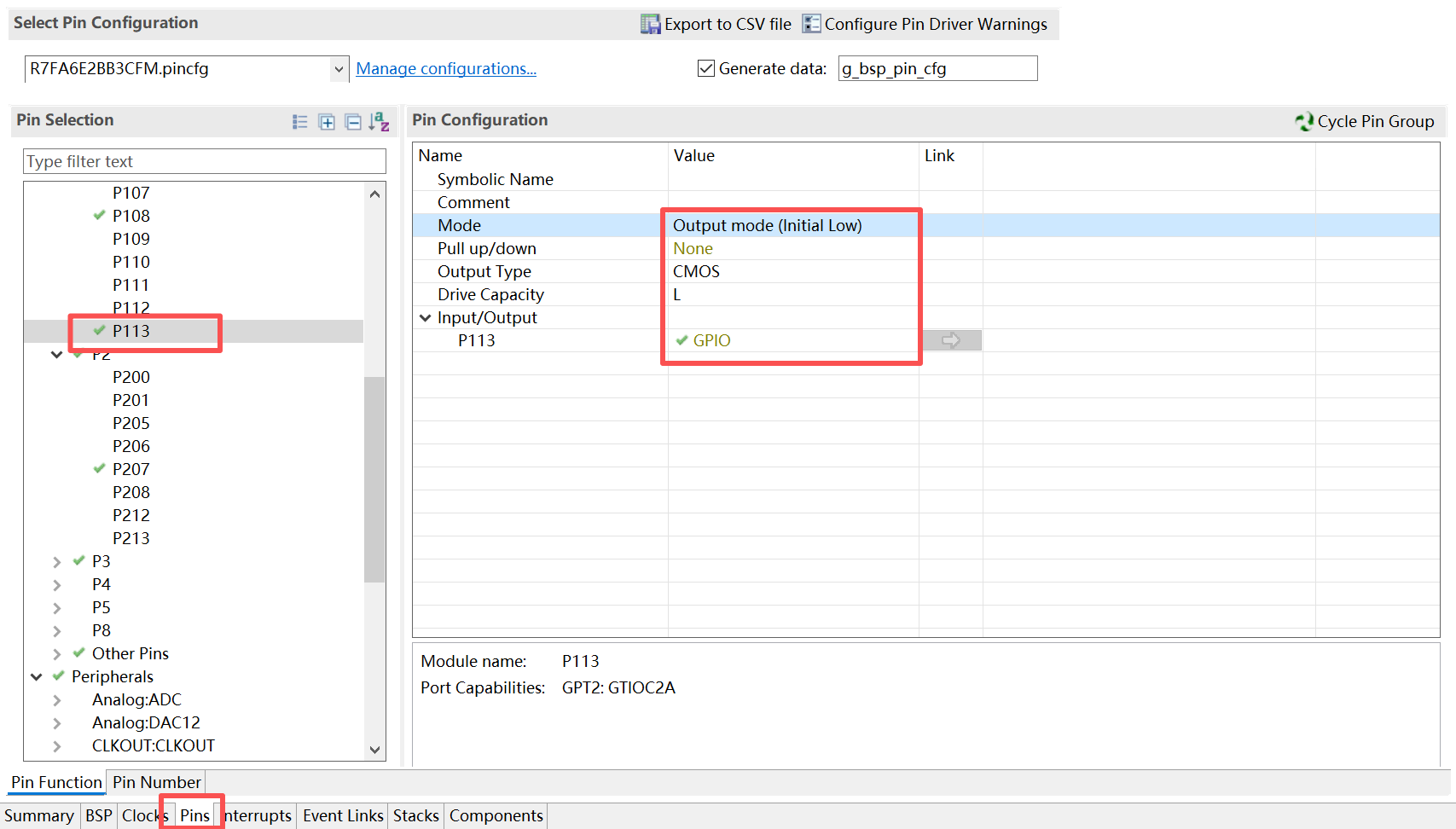
Task: Click Export to CSV file icon
Action: tap(651, 24)
